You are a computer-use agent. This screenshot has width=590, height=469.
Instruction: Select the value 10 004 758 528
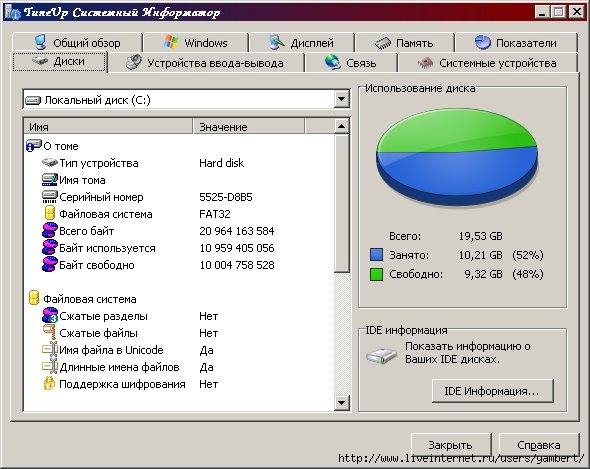pyautogui.click(x=237, y=265)
